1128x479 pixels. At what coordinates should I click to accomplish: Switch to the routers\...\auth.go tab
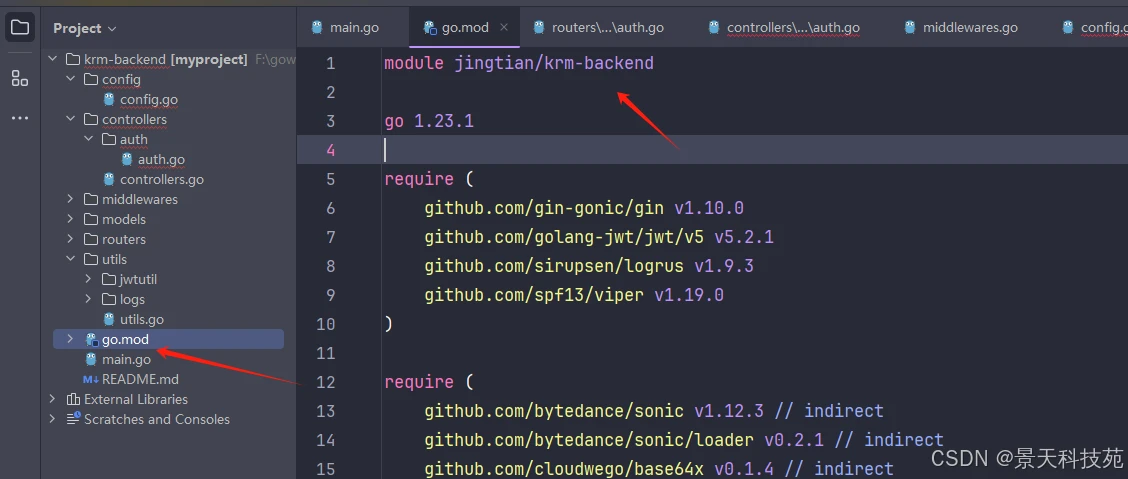(599, 27)
